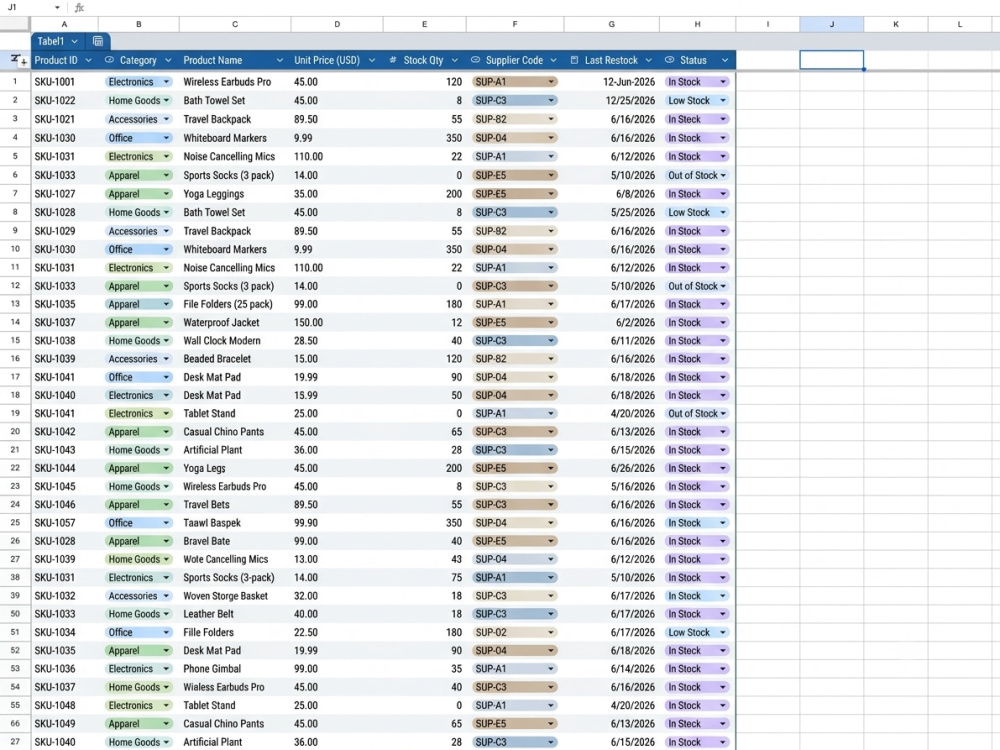This screenshot has height=750, width=1000.
Task: Open Status dropdown for SKU-1022
Action: click(x=723, y=100)
